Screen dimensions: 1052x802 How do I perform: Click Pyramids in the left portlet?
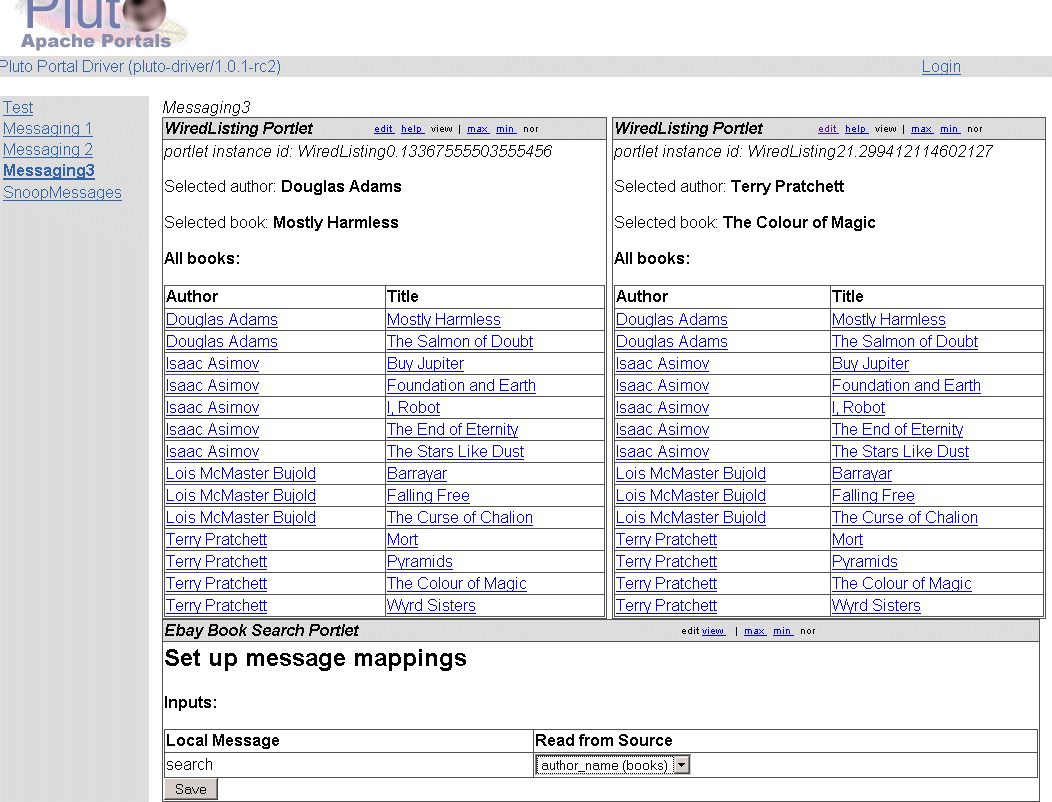420,562
